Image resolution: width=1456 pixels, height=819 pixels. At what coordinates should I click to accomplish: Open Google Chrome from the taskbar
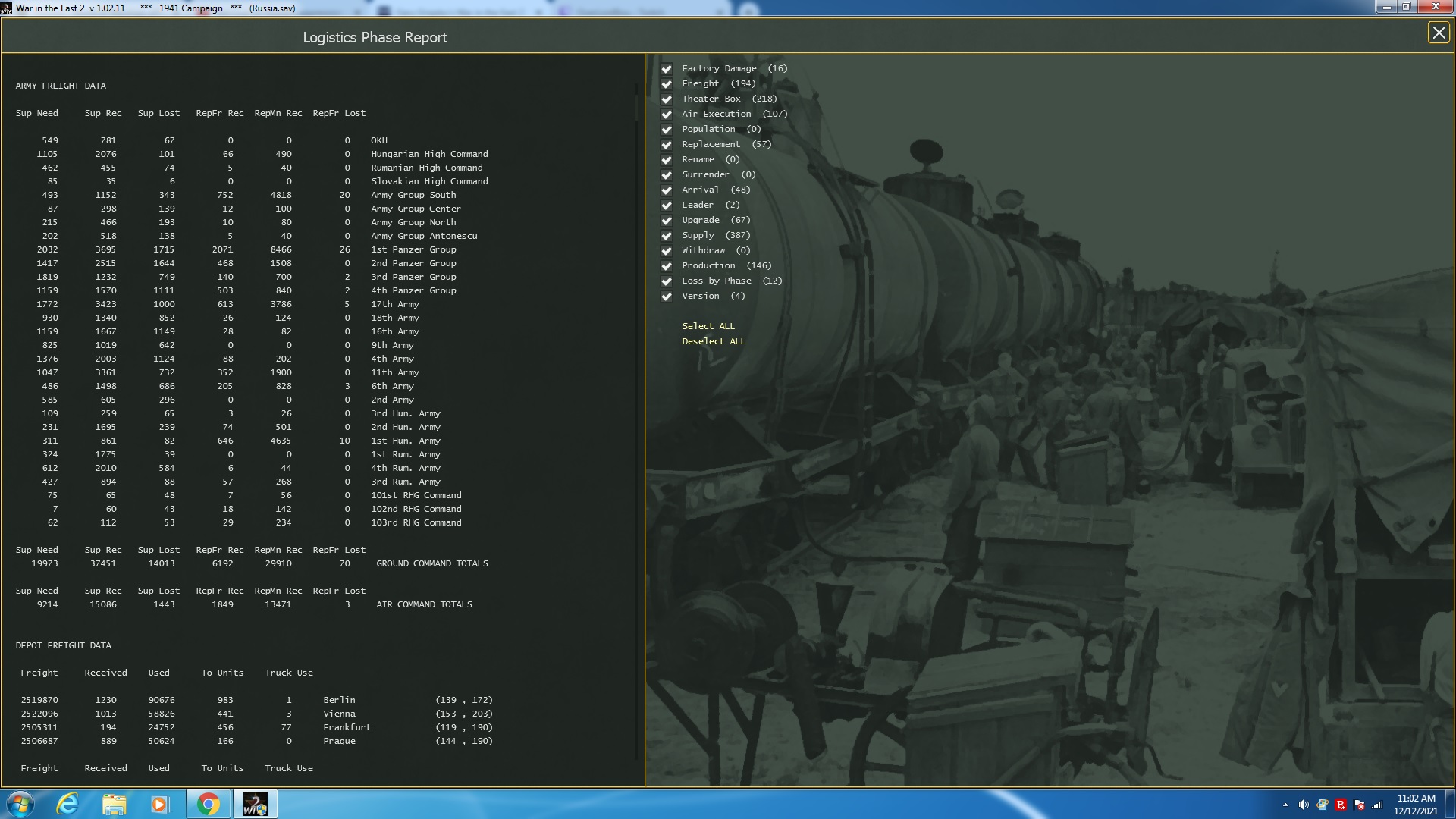pyautogui.click(x=208, y=804)
